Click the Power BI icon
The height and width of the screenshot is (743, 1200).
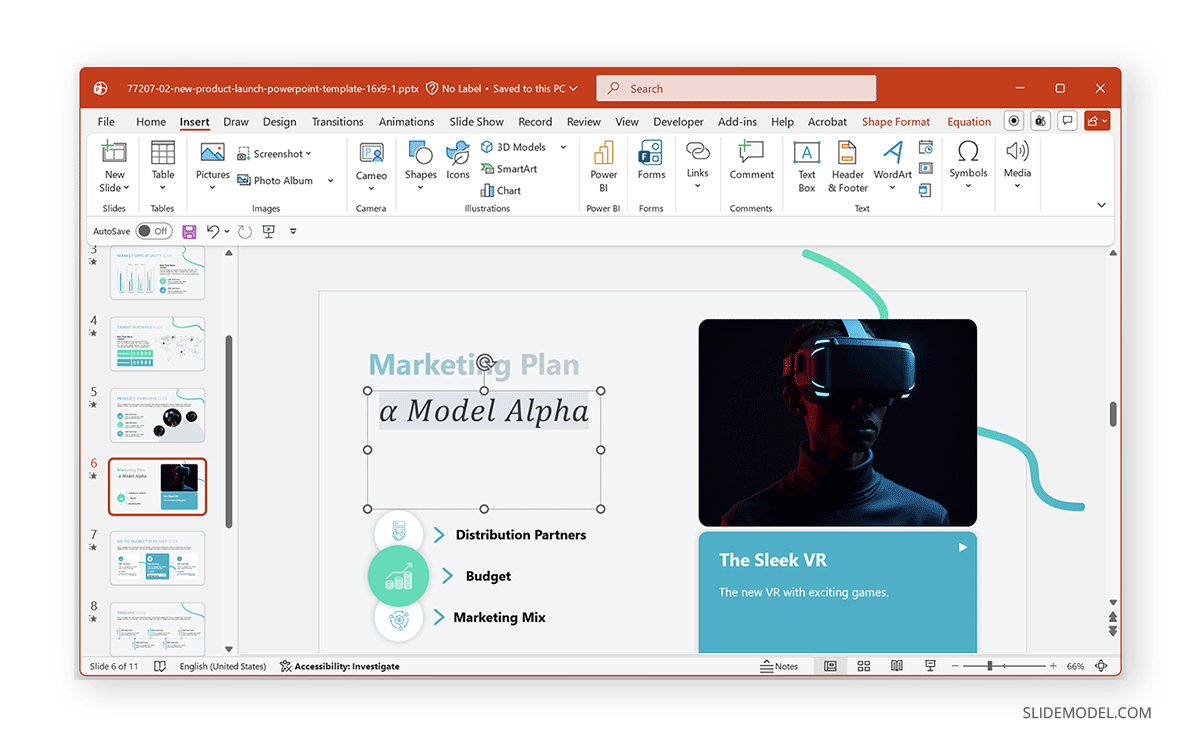point(603,153)
